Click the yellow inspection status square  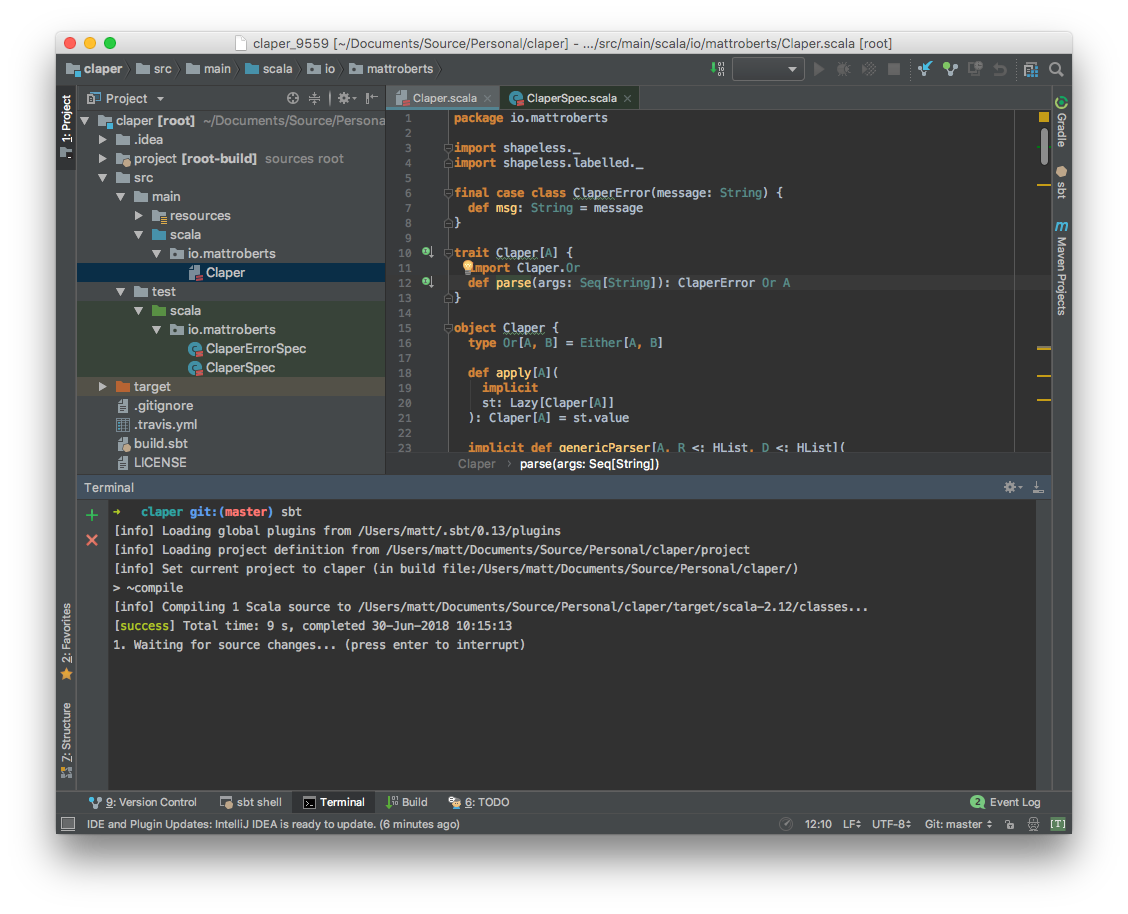pos(1044,116)
